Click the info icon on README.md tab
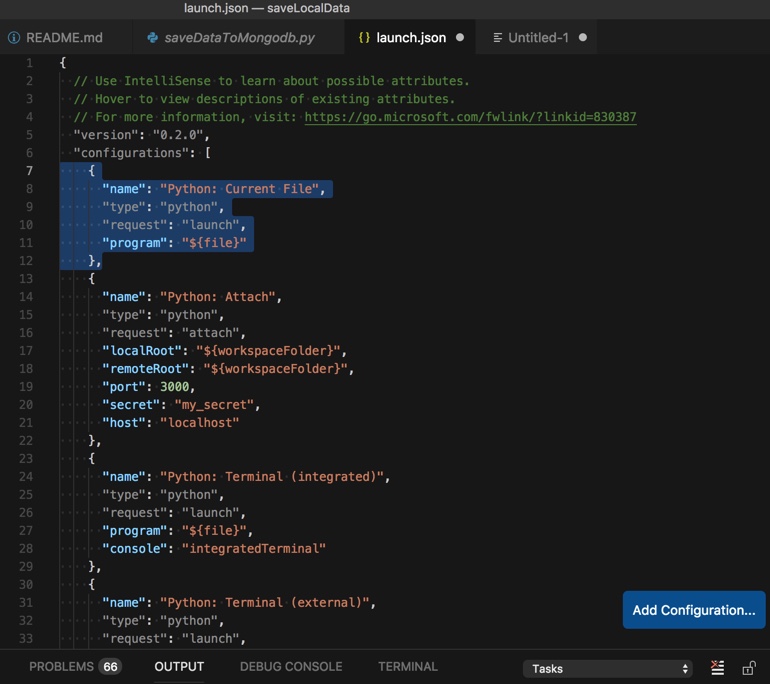The width and height of the screenshot is (770, 684). (14, 38)
